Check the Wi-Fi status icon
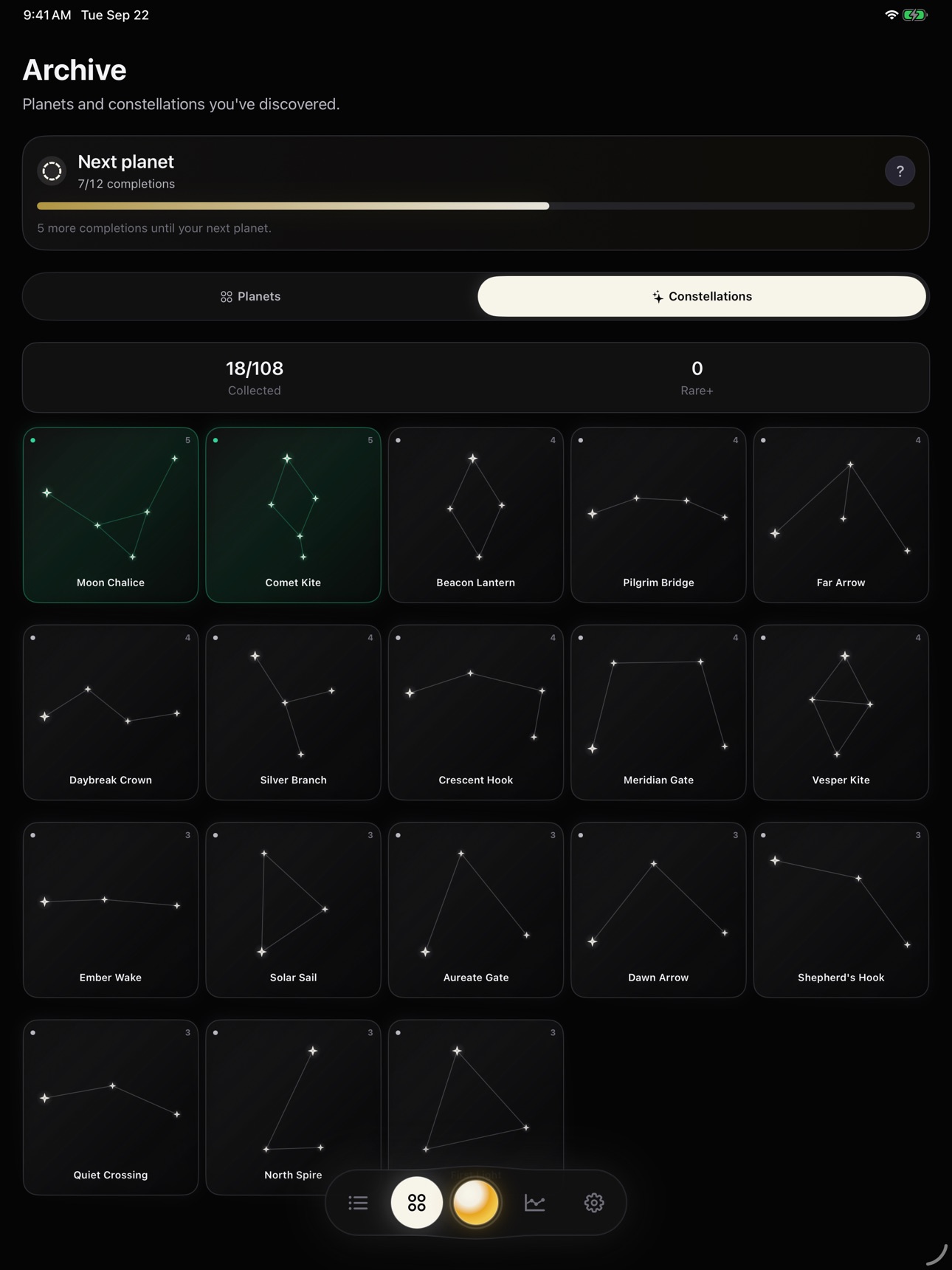 point(891,15)
